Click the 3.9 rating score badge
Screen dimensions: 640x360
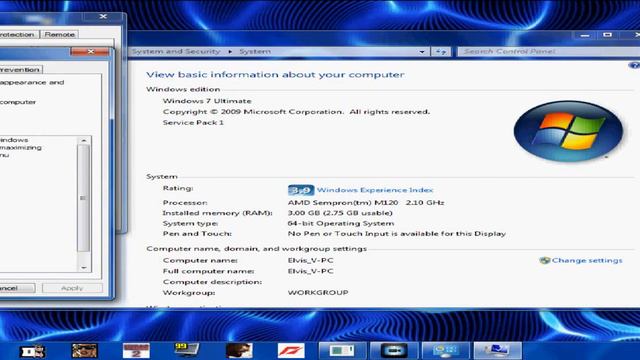pos(301,190)
